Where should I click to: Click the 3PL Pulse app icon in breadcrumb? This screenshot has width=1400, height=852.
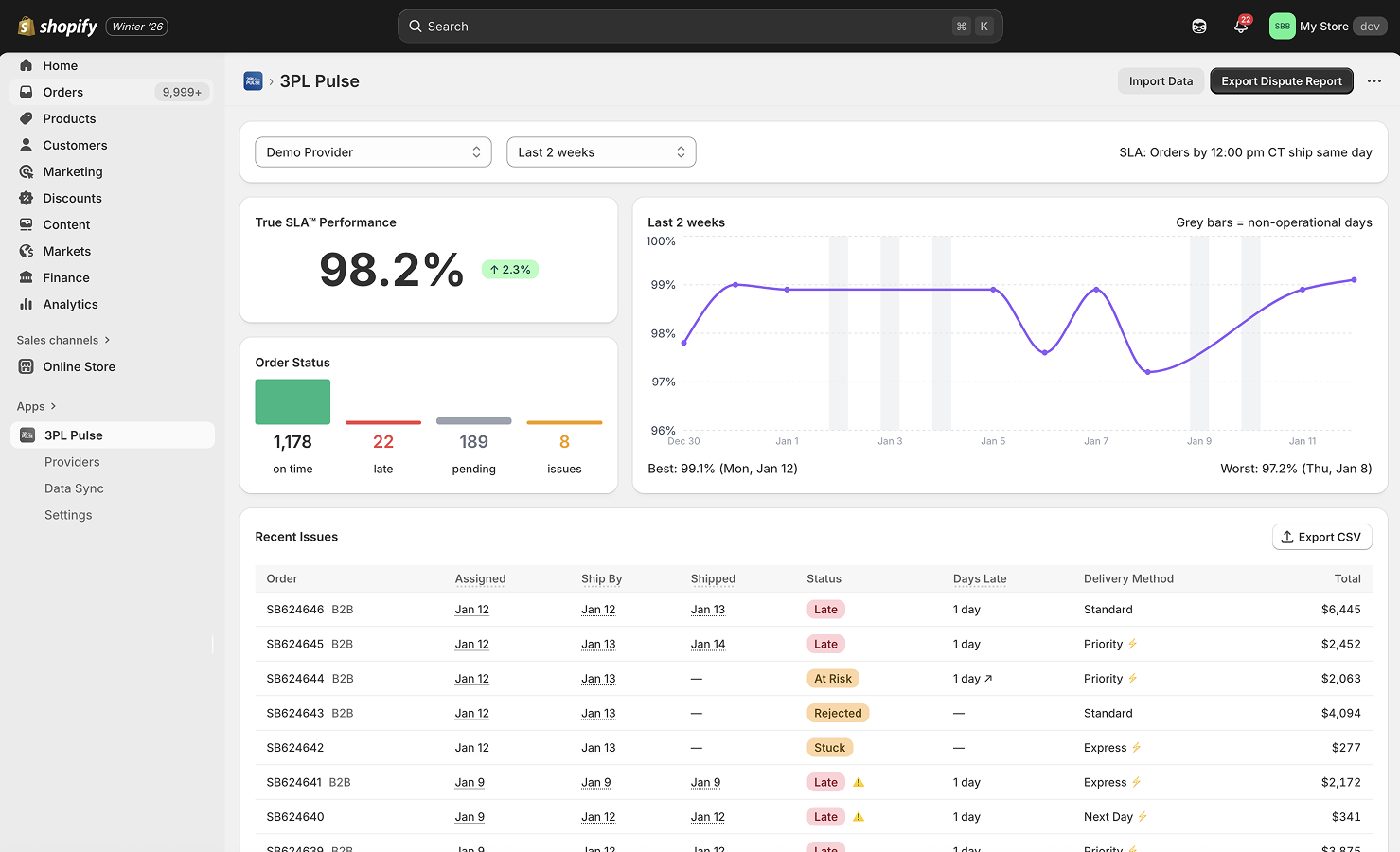(252, 80)
